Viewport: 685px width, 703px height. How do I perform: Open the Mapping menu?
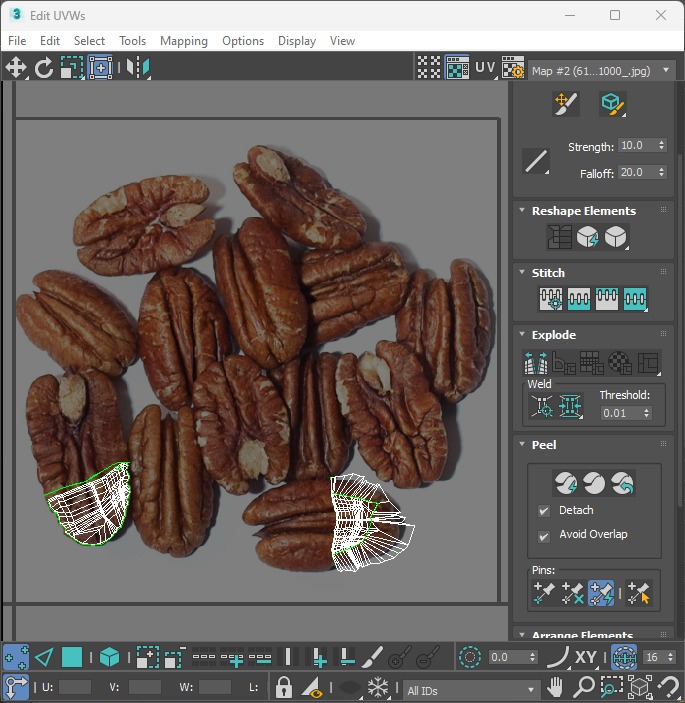[184, 41]
